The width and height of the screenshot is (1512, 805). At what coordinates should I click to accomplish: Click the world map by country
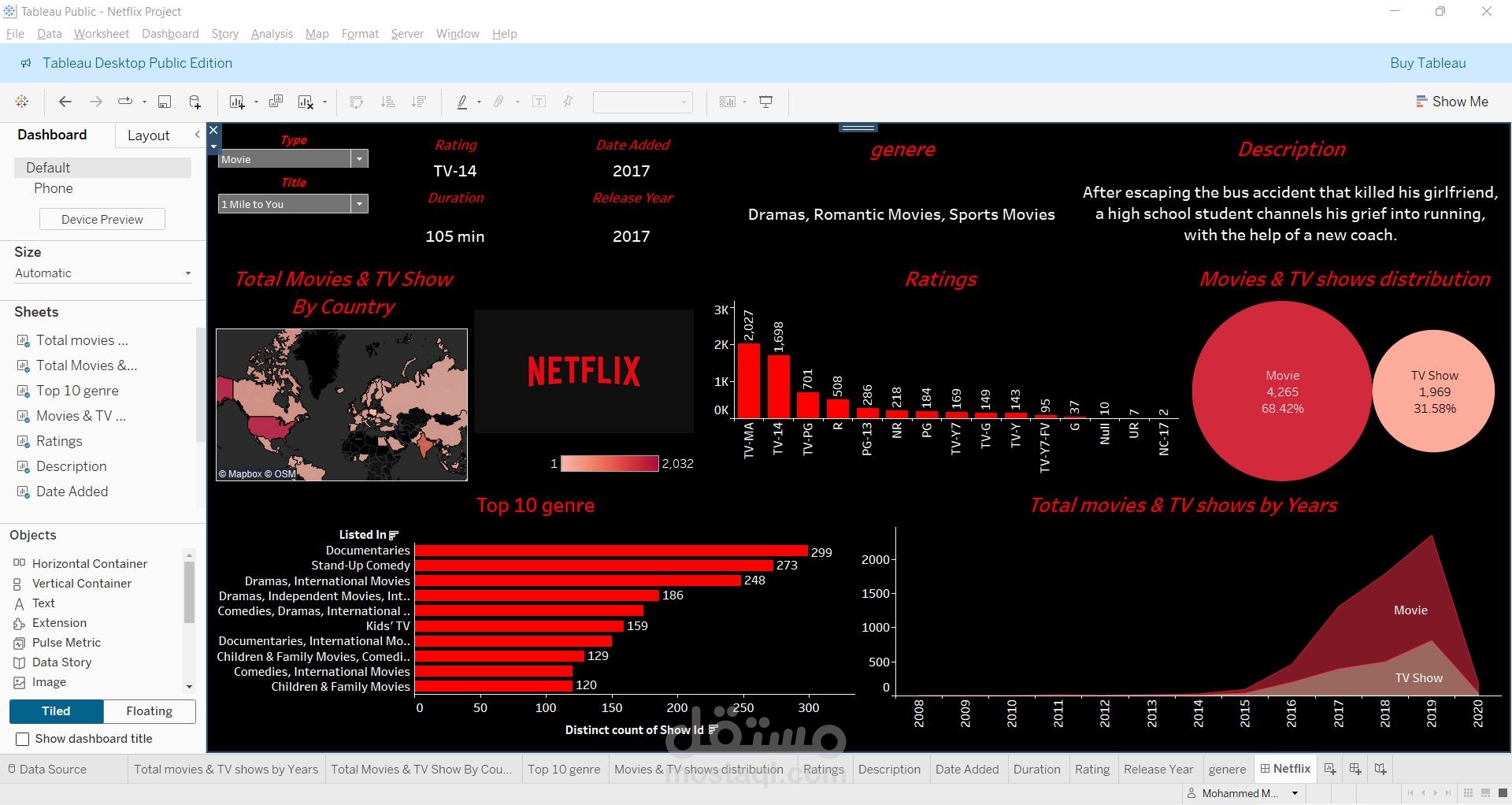point(342,405)
